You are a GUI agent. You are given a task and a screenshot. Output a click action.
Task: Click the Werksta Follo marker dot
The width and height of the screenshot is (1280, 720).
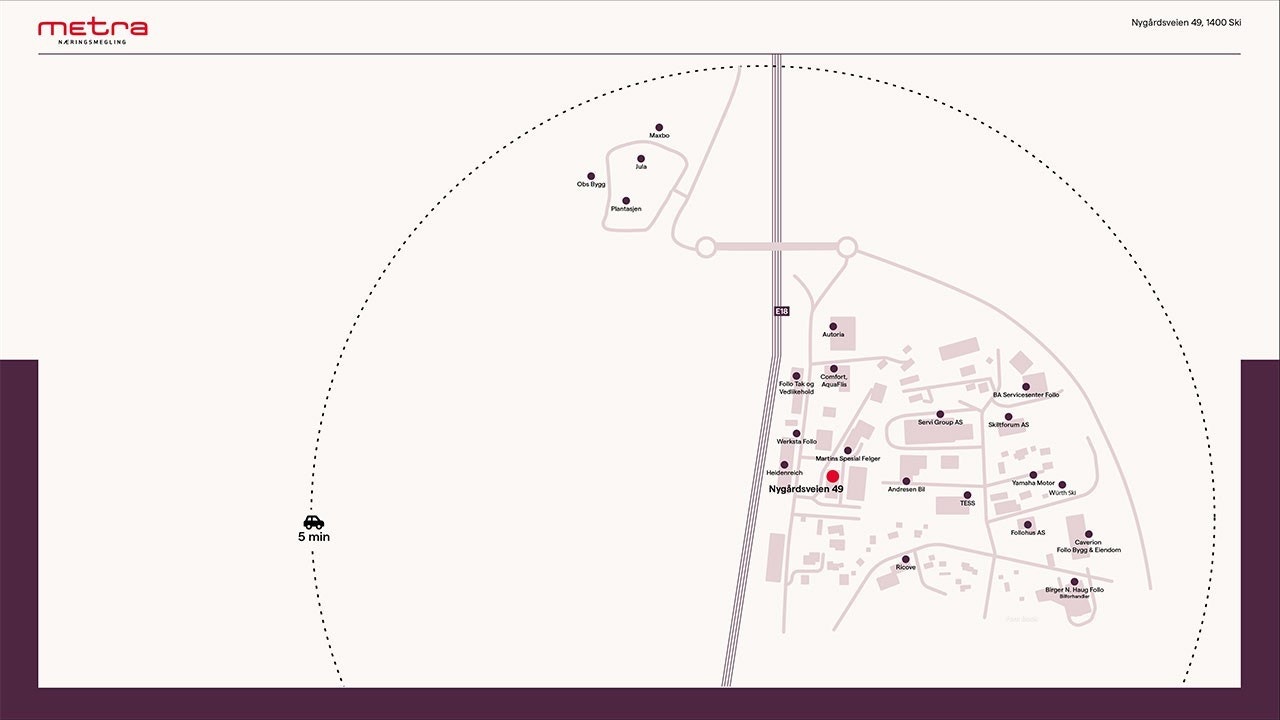[x=796, y=433]
